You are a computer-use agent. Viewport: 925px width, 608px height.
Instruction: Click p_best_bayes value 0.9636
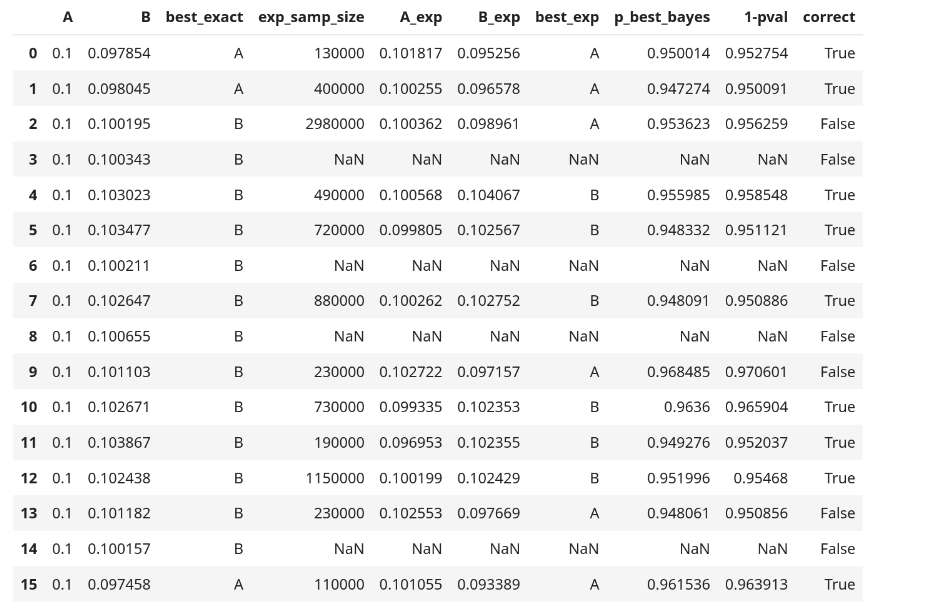[x=687, y=407]
